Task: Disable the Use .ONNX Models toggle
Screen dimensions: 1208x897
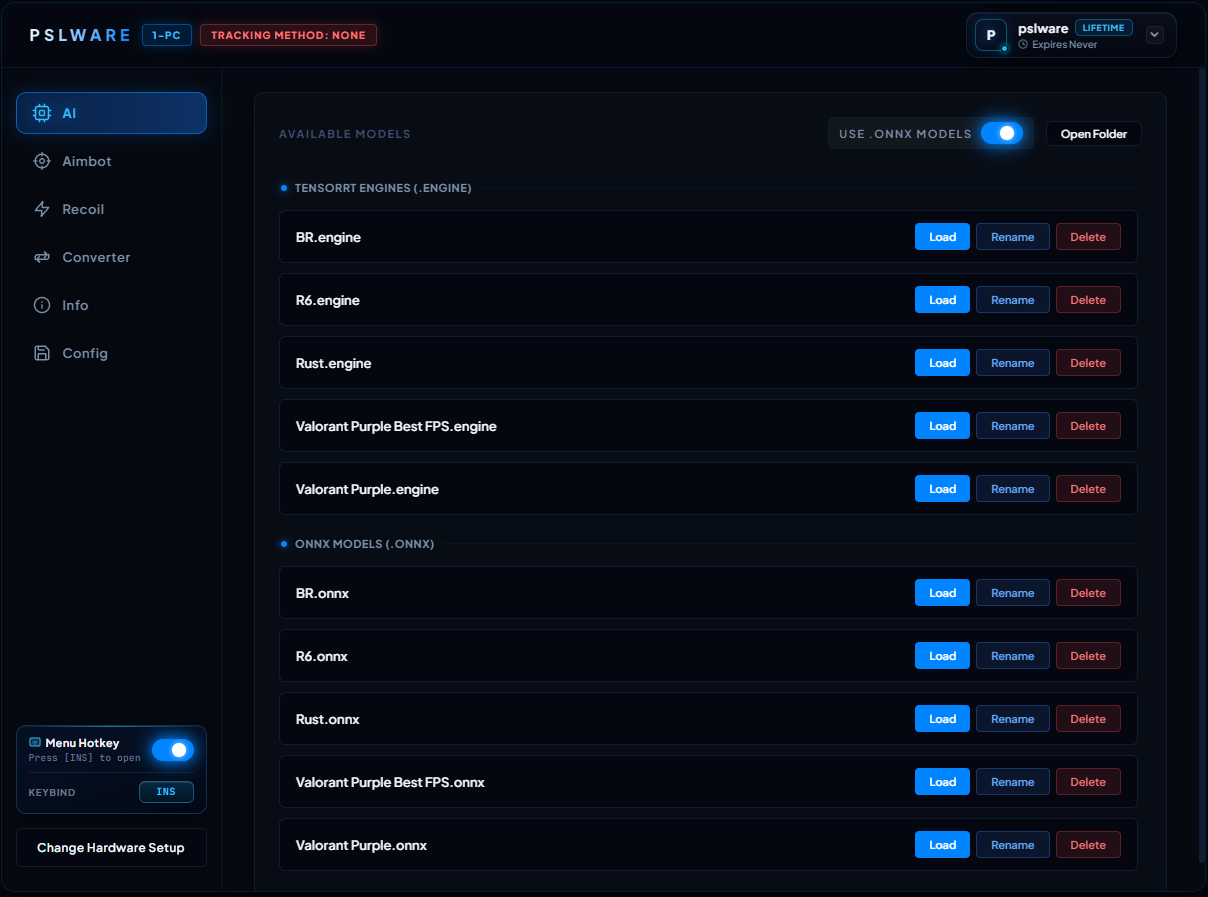Action: [x=1002, y=133]
